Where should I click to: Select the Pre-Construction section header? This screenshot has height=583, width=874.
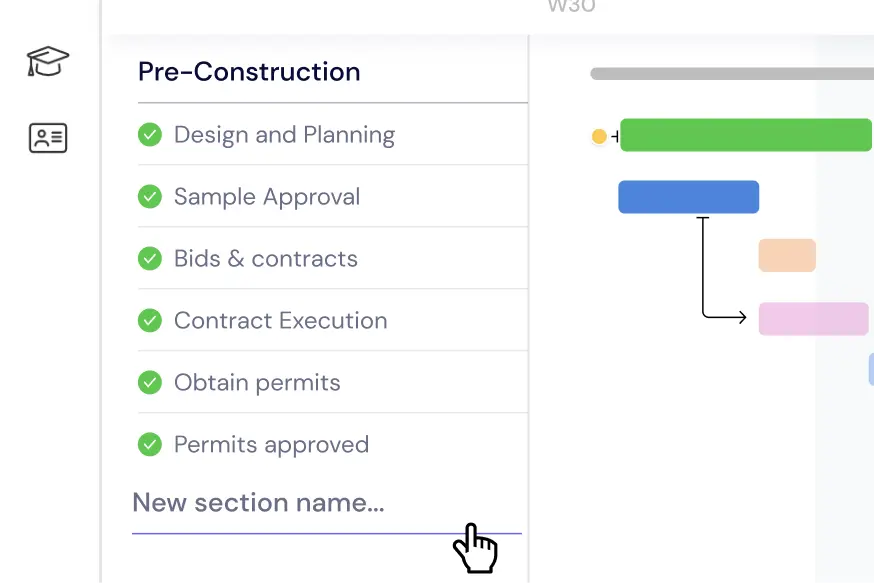(x=249, y=71)
